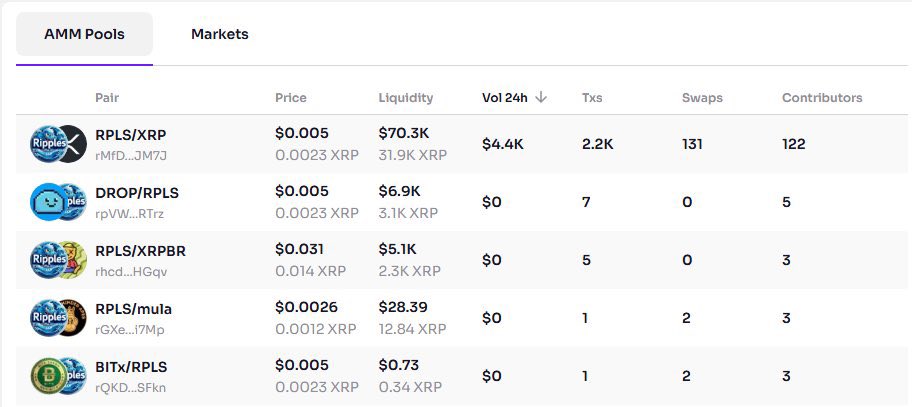Click the RPLS/XRPBR pair token icon

[x=58, y=260]
